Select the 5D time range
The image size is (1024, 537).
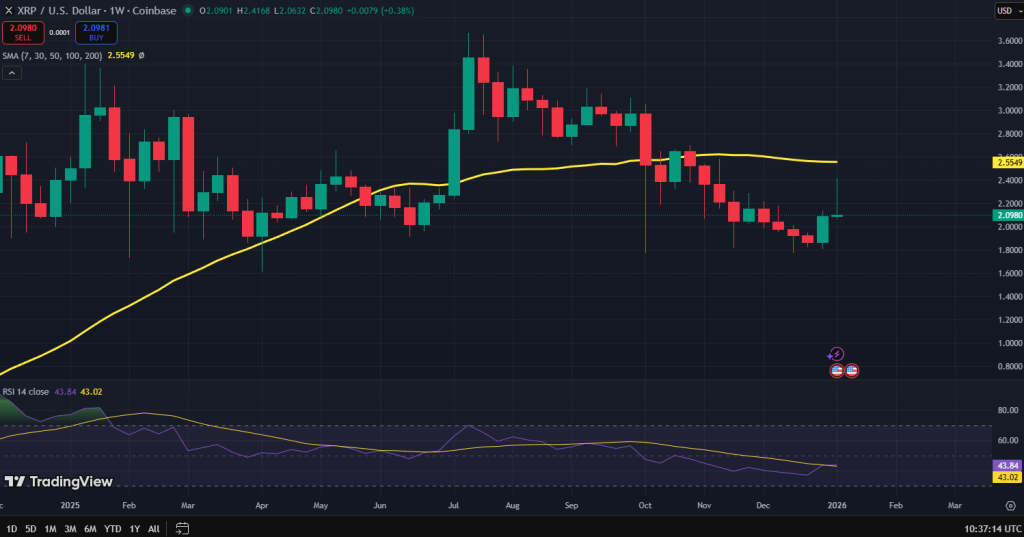(31, 529)
